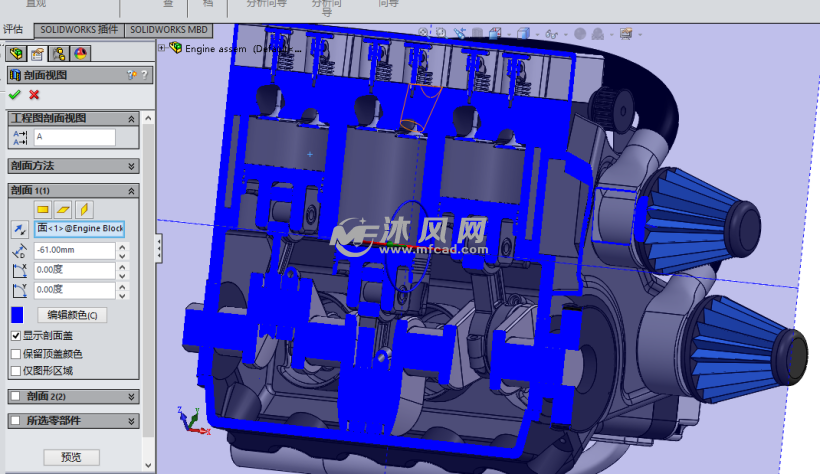Select the Right plane section icon
820x474 pixels.
coord(84,209)
